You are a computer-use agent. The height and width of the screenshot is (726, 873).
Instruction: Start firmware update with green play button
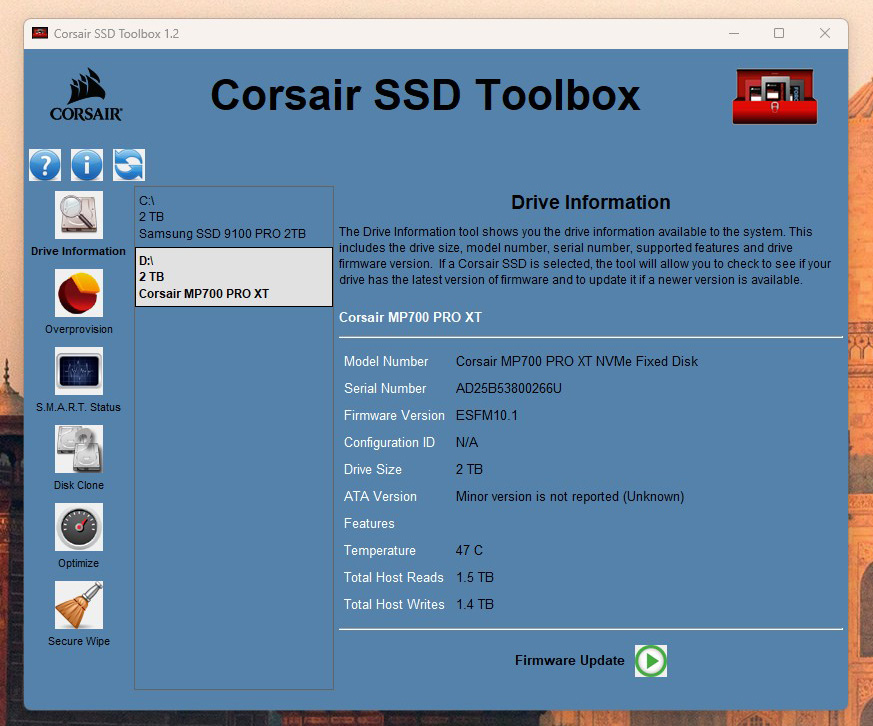click(x=651, y=661)
